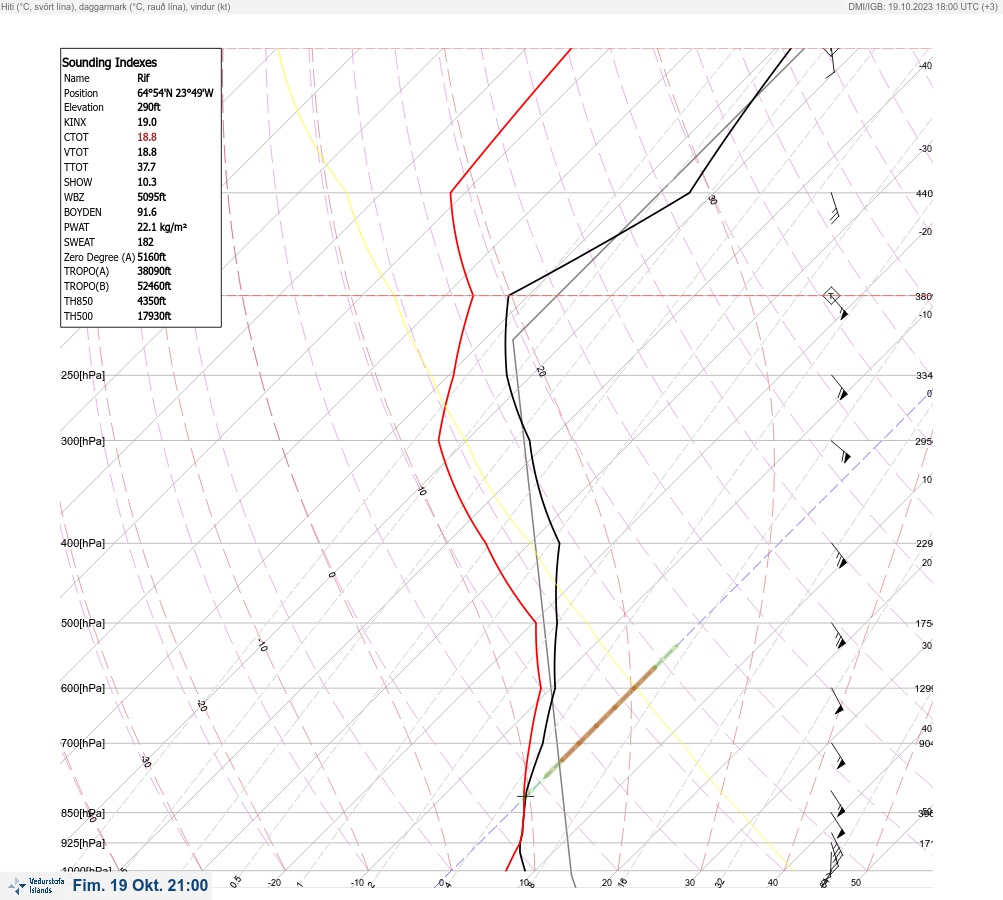The width and height of the screenshot is (1003, 900).
Task: Click the 'DMI/IGB: 19.10.2023 18:00 UTC' label
Action: click(x=913, y=7)
